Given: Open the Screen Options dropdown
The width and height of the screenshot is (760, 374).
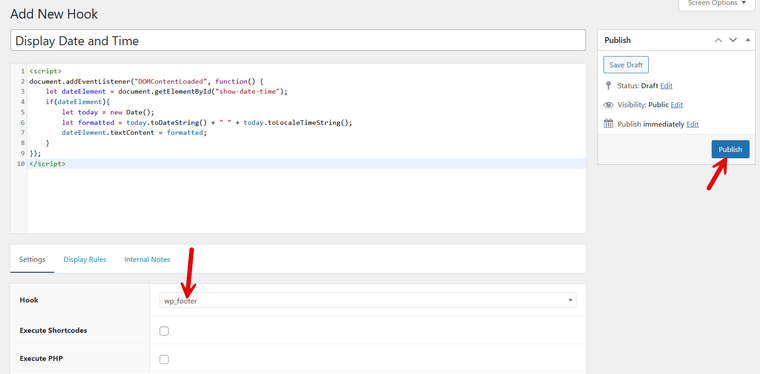Looking at the screenshot, I should coord(717,3).
